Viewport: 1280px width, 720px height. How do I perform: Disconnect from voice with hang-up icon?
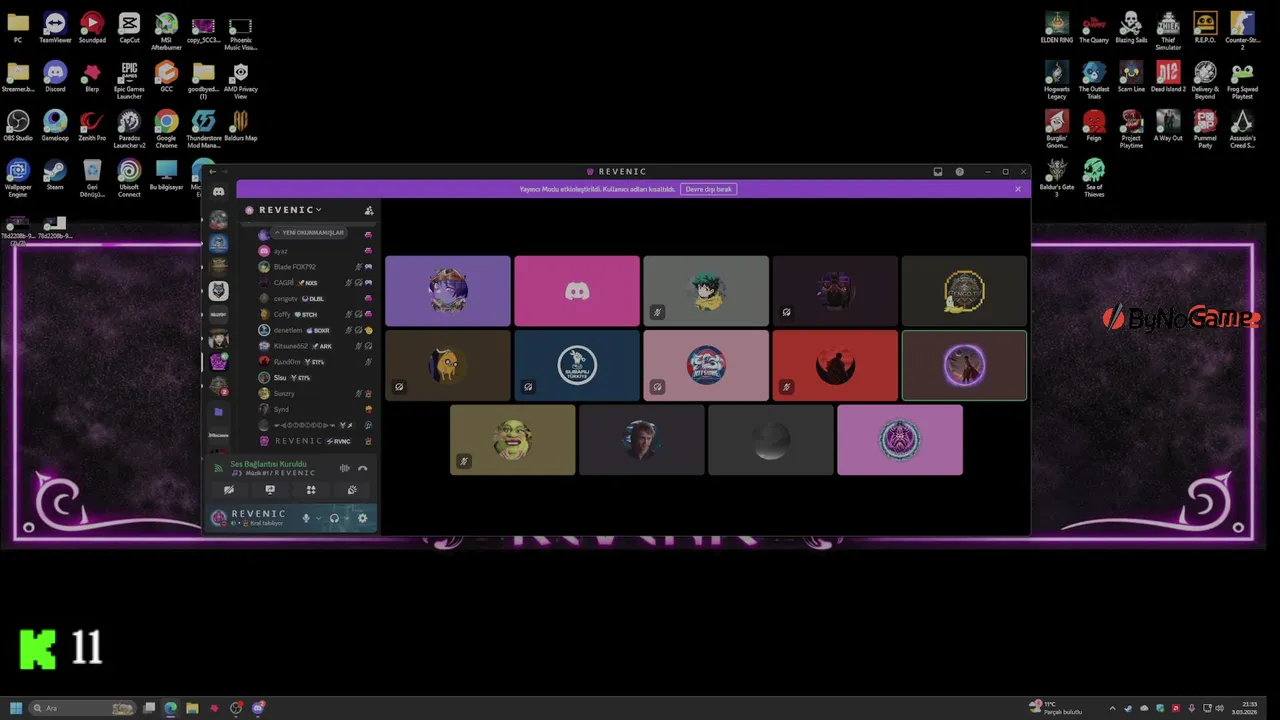tap(362, 468)
